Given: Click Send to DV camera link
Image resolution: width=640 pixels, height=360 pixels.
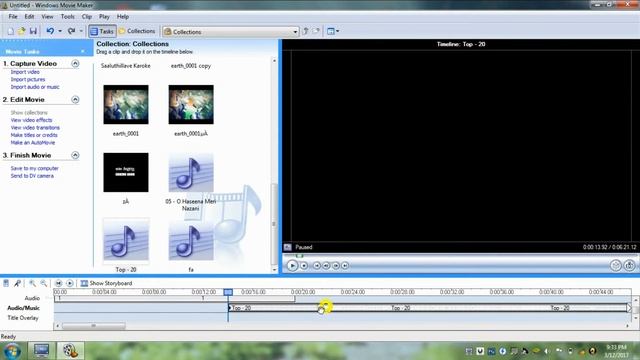Looking at the screenshot, I should point(32,176).
